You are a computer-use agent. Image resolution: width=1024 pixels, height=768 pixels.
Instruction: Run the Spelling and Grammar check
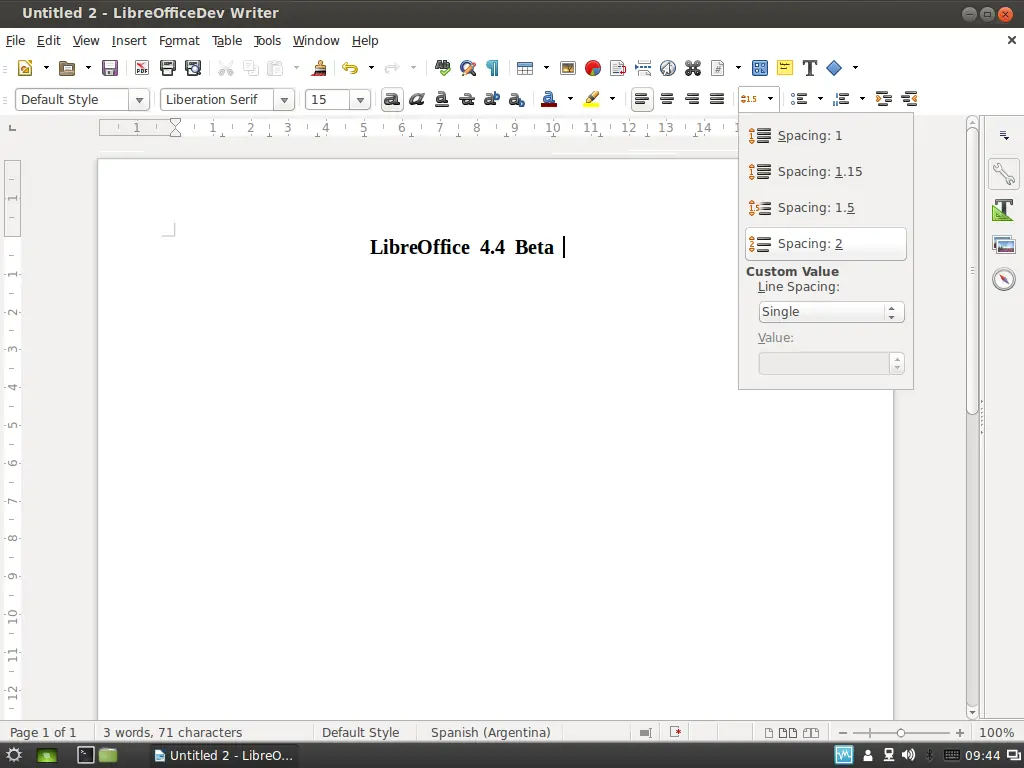(x=443, y=68)
